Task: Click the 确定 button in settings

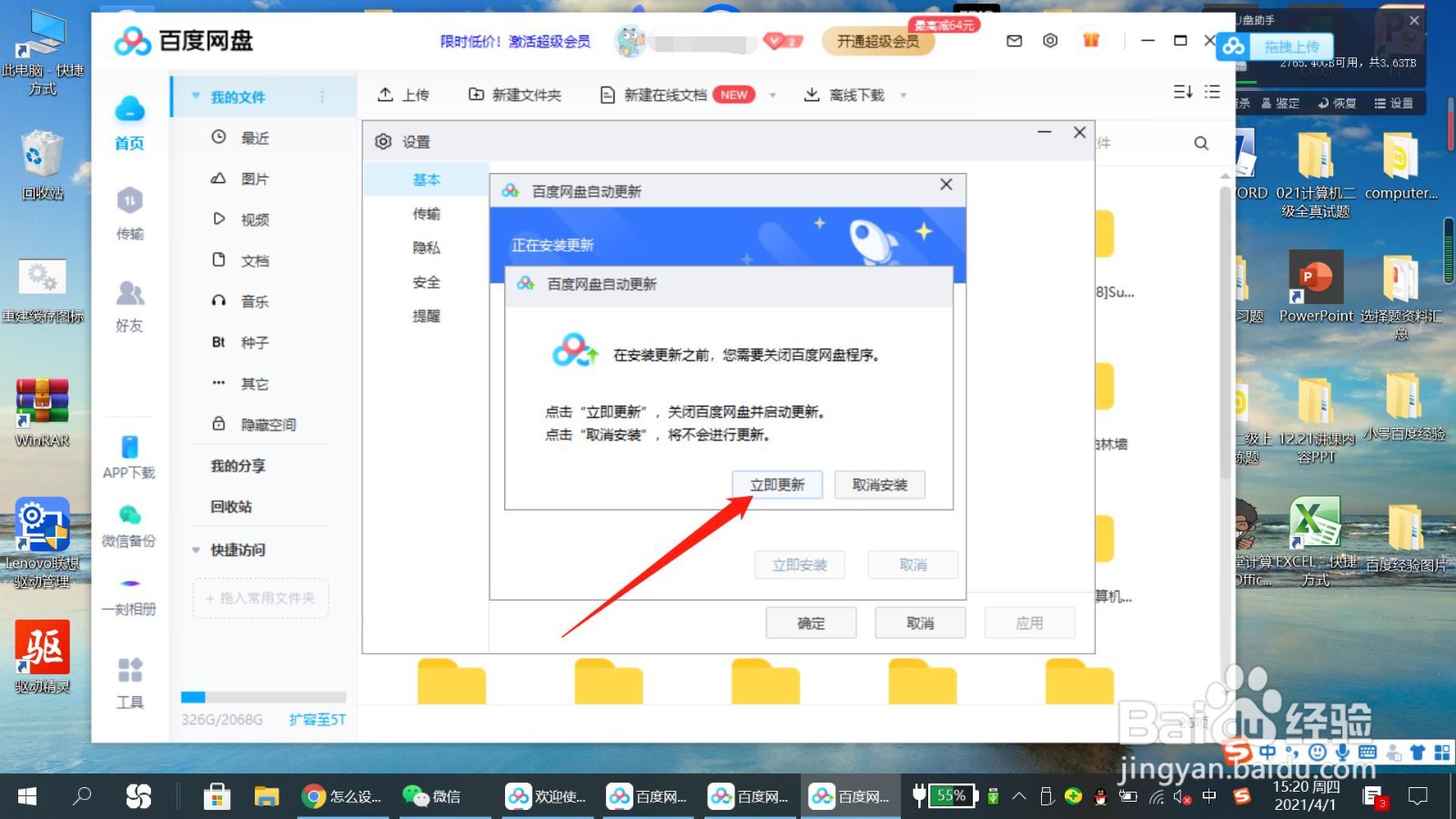Action: 811,623
